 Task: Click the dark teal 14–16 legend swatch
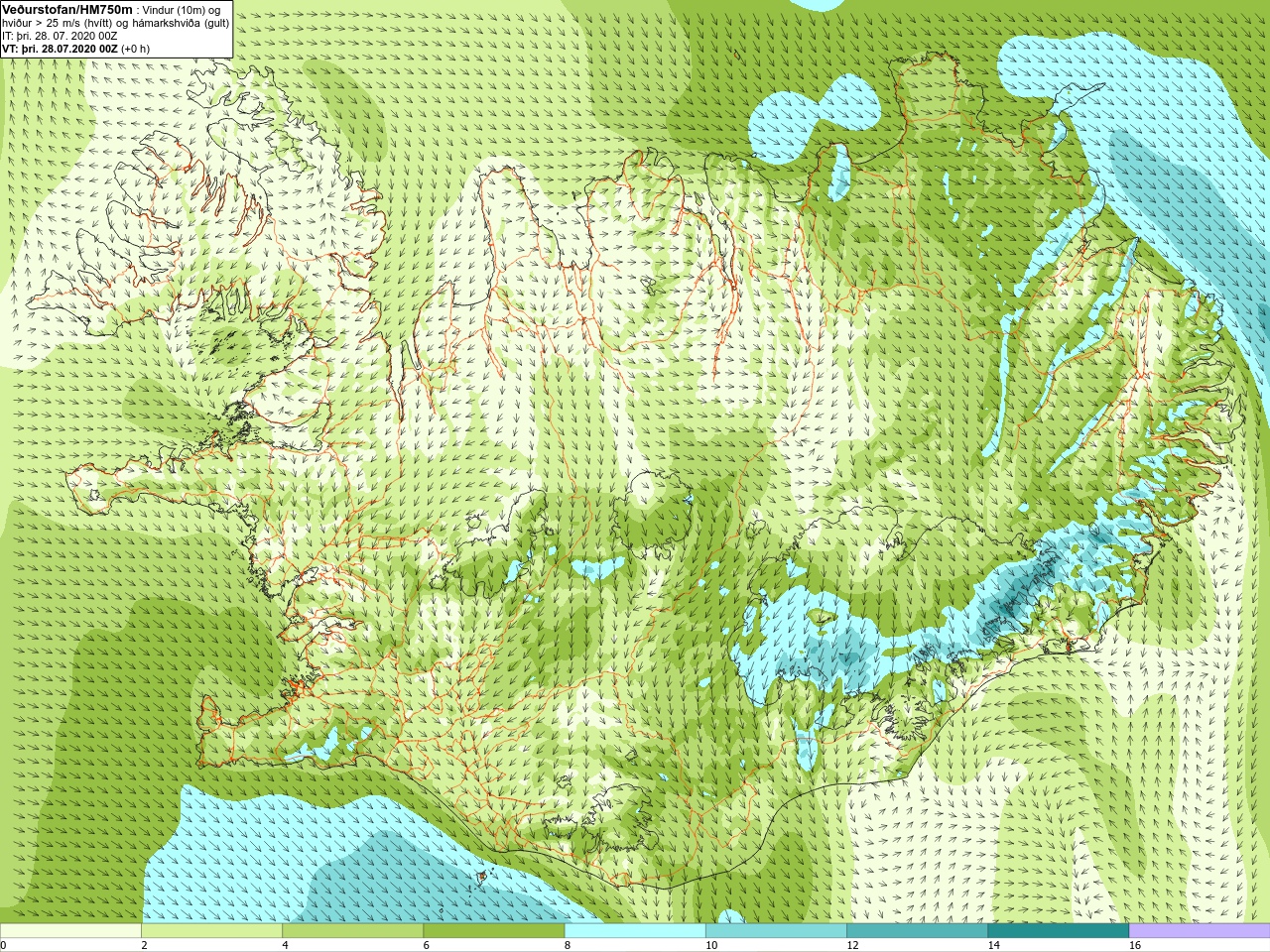tap(1058, 931)
